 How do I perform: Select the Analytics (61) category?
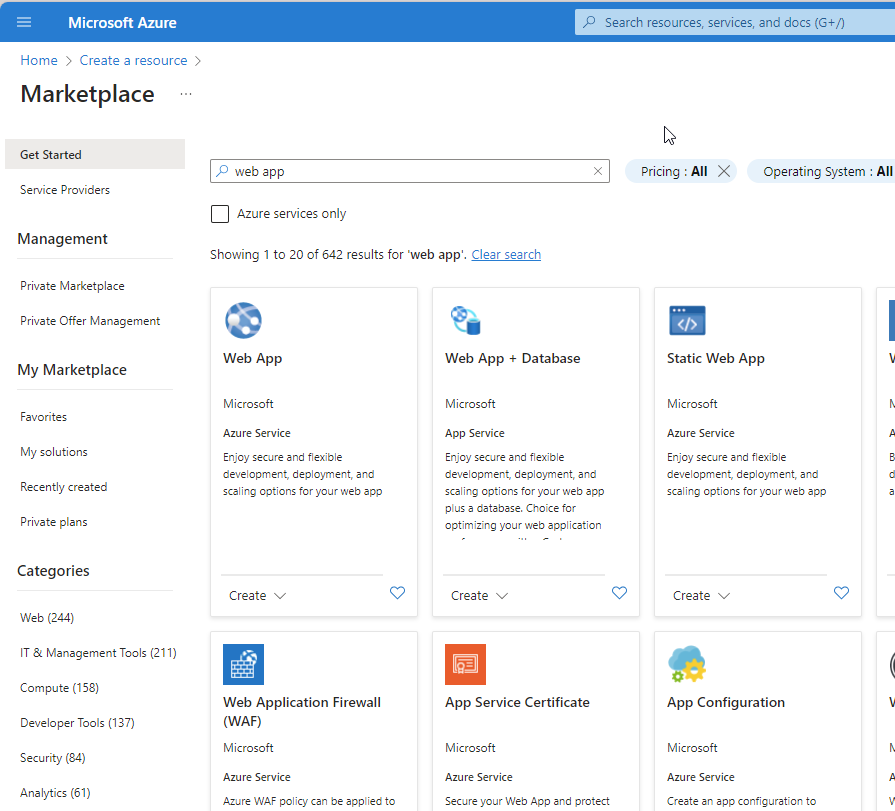pyautogui.click(x=55, y=793)
